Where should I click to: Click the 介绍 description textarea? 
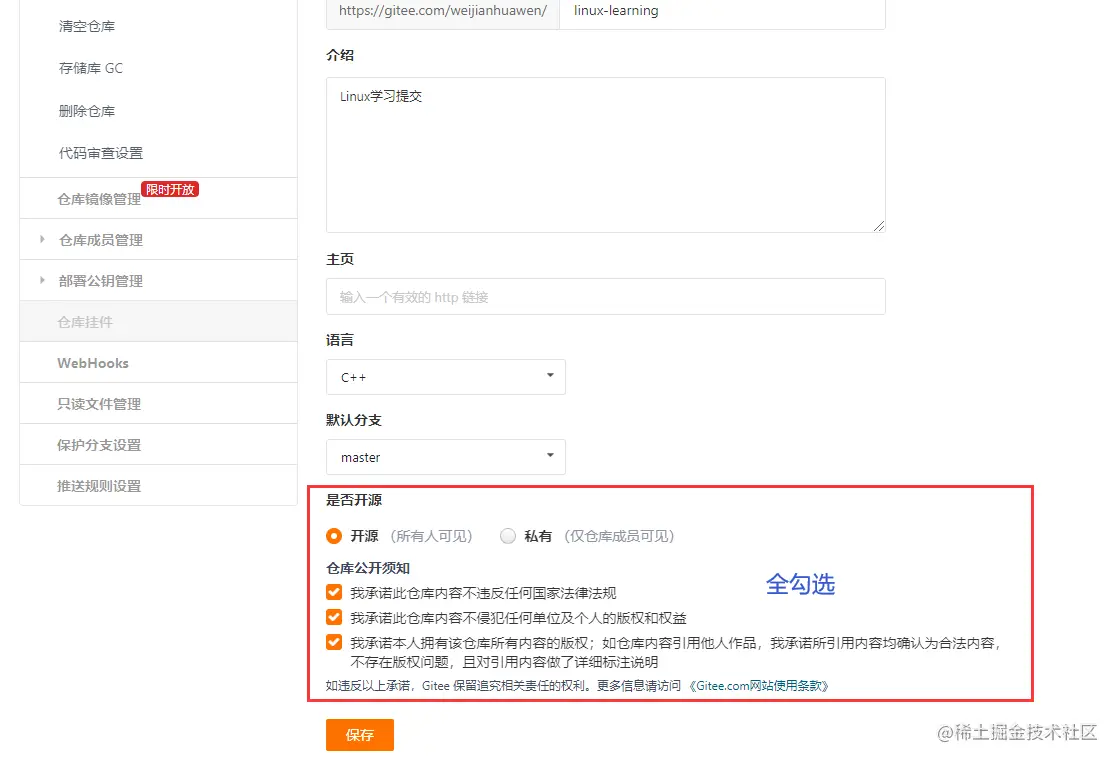[x=606, y=155]
